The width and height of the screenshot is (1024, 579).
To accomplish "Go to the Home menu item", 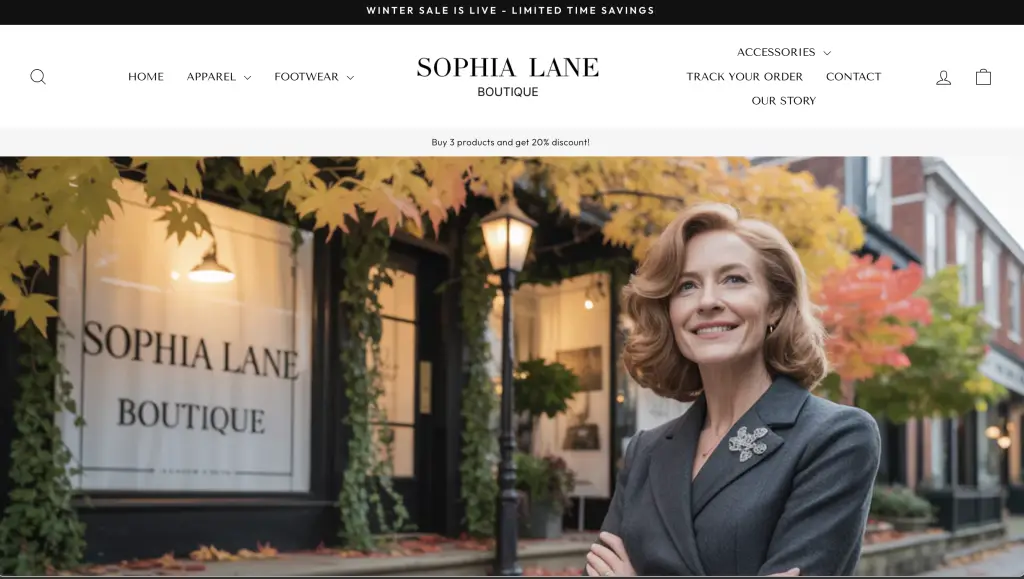I will pos(146,76).
